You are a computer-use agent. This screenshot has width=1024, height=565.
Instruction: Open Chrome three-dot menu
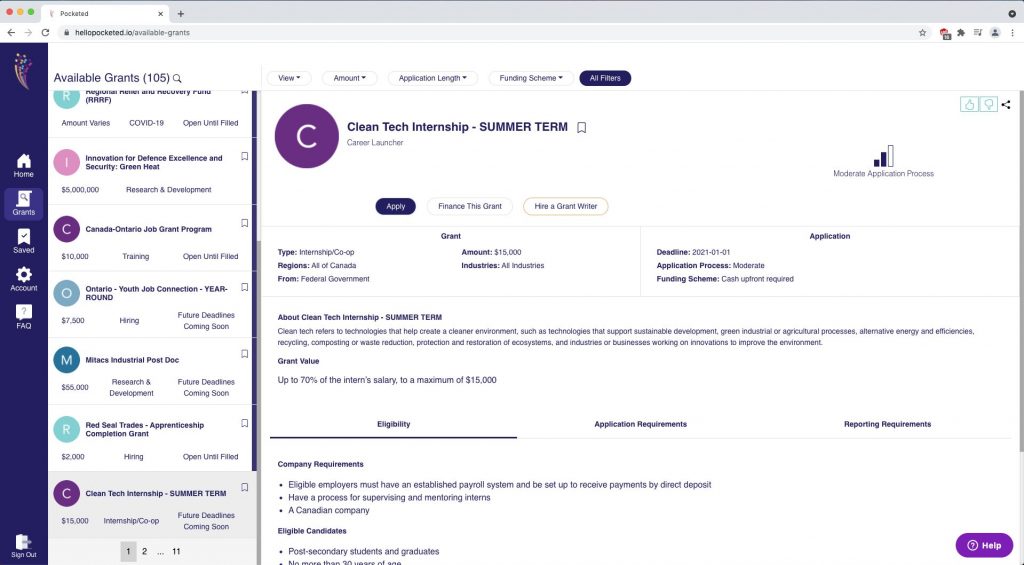1012,33
